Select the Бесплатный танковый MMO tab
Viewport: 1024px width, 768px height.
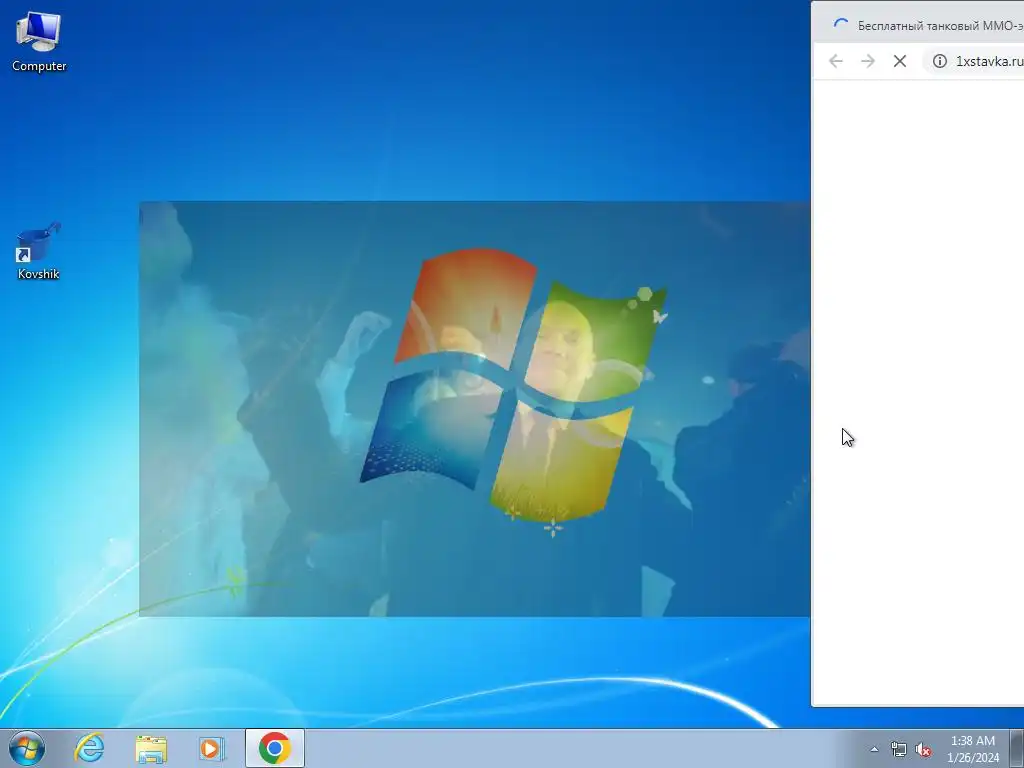point(922,25)
